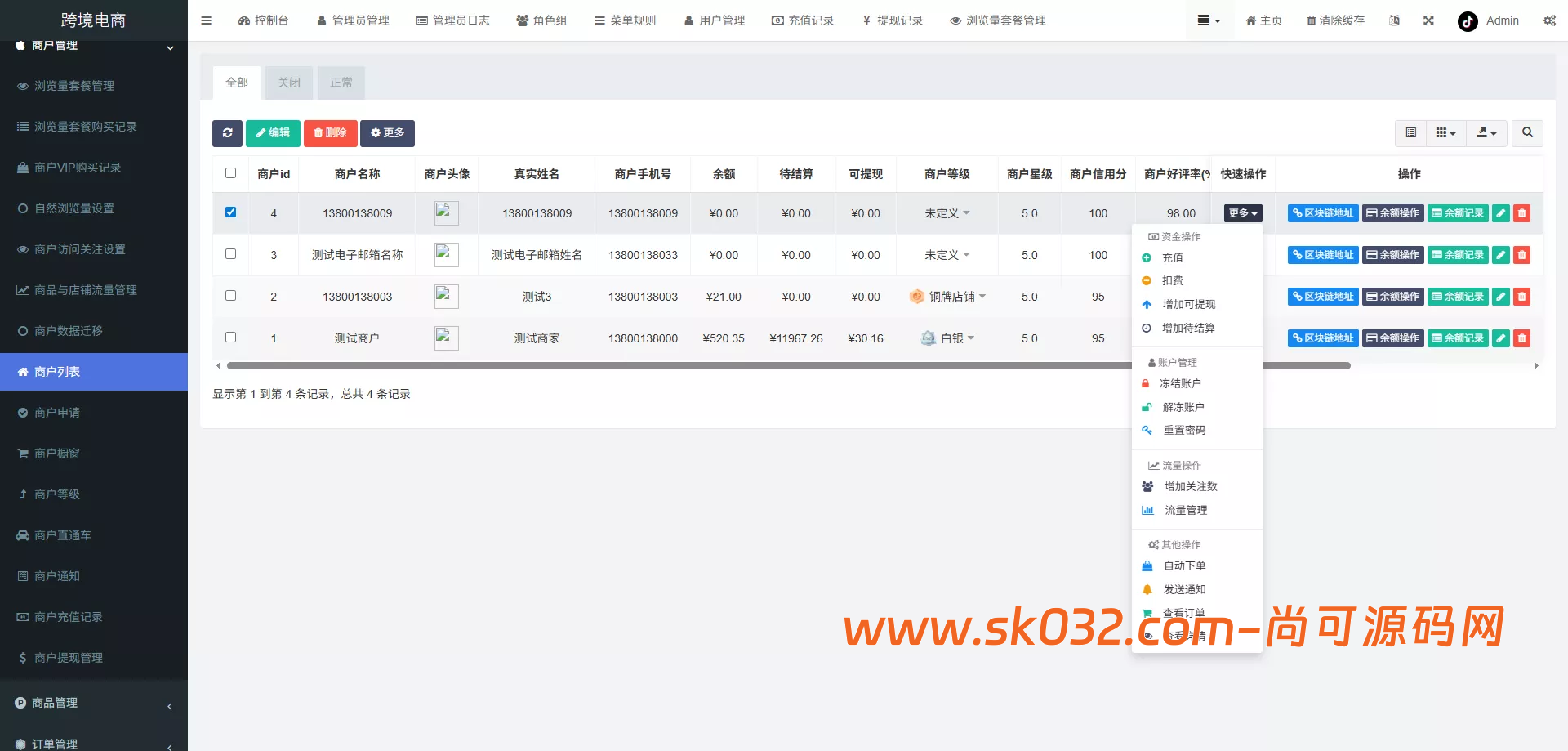Open 更多 dropdown for merchant 13800138009
This screenshot has height=751, width=1568.
1241,212
